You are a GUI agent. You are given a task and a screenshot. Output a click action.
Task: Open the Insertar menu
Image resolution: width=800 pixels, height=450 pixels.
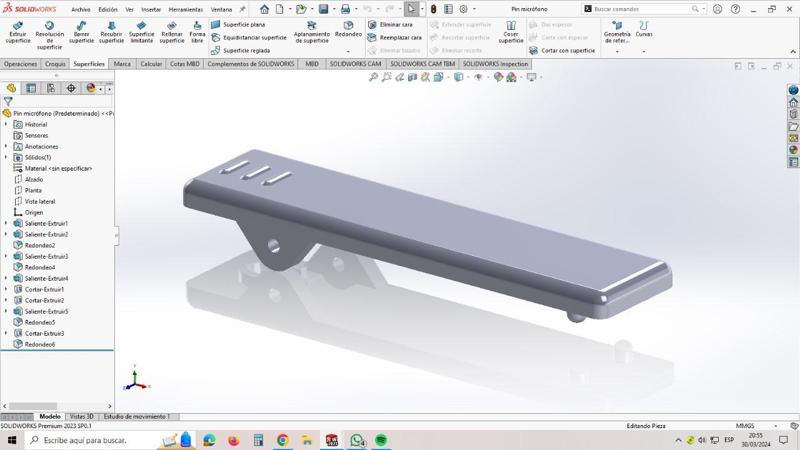pos(151,10)
